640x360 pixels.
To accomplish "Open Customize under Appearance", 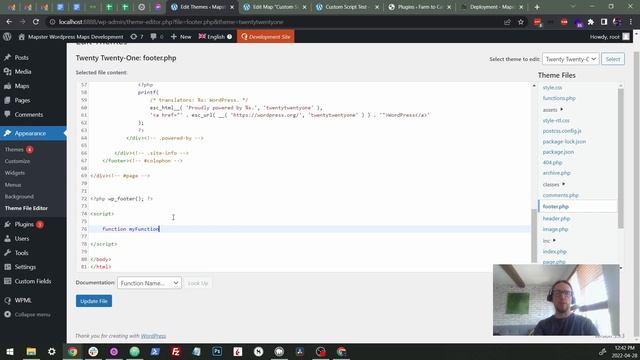I will tap(17, 161).
